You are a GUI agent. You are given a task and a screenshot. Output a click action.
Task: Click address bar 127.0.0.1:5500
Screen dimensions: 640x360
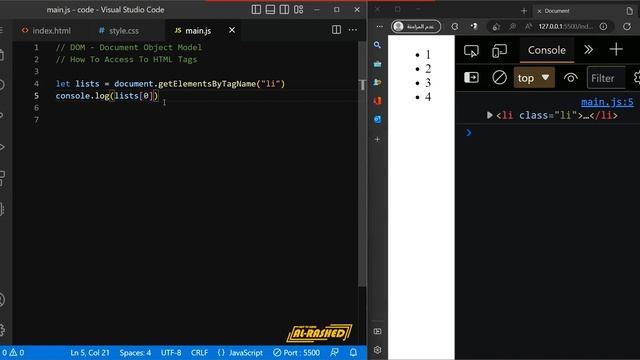pos(565,27)
